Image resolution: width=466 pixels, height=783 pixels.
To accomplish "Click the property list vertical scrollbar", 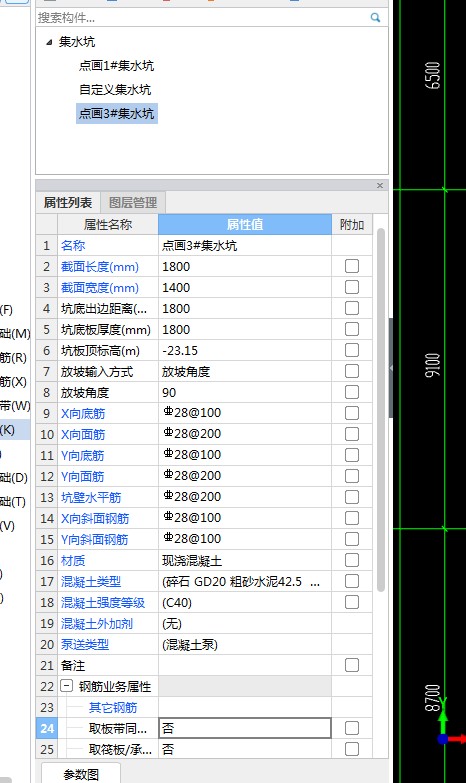I will coord(381,409).
